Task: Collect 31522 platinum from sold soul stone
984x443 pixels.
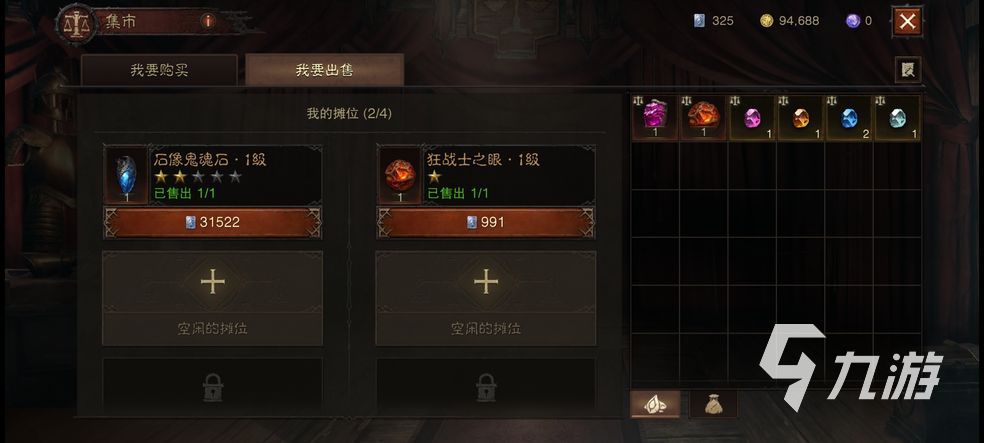Action: 213,222
